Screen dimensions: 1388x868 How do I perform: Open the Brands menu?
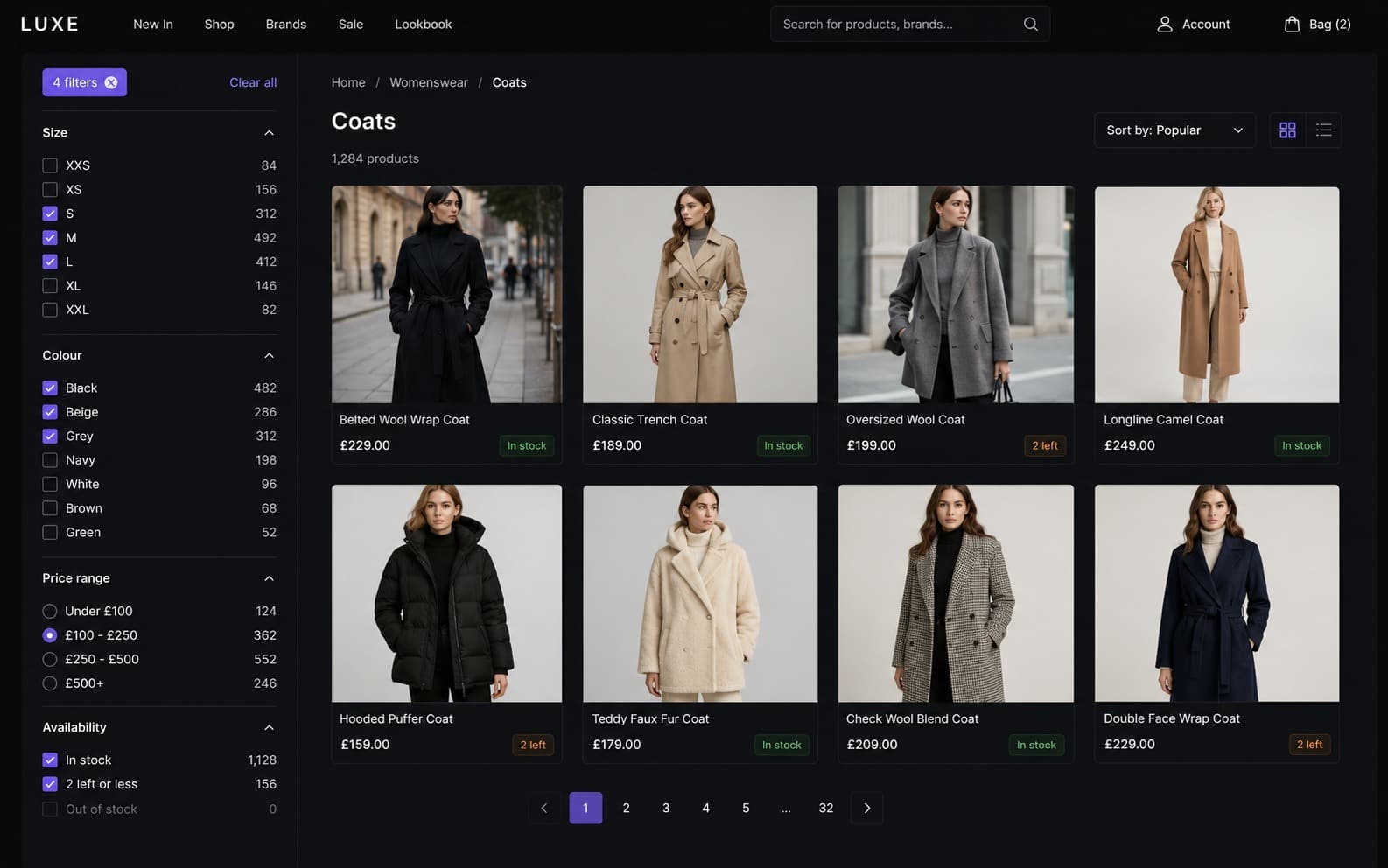click(286, 24)
